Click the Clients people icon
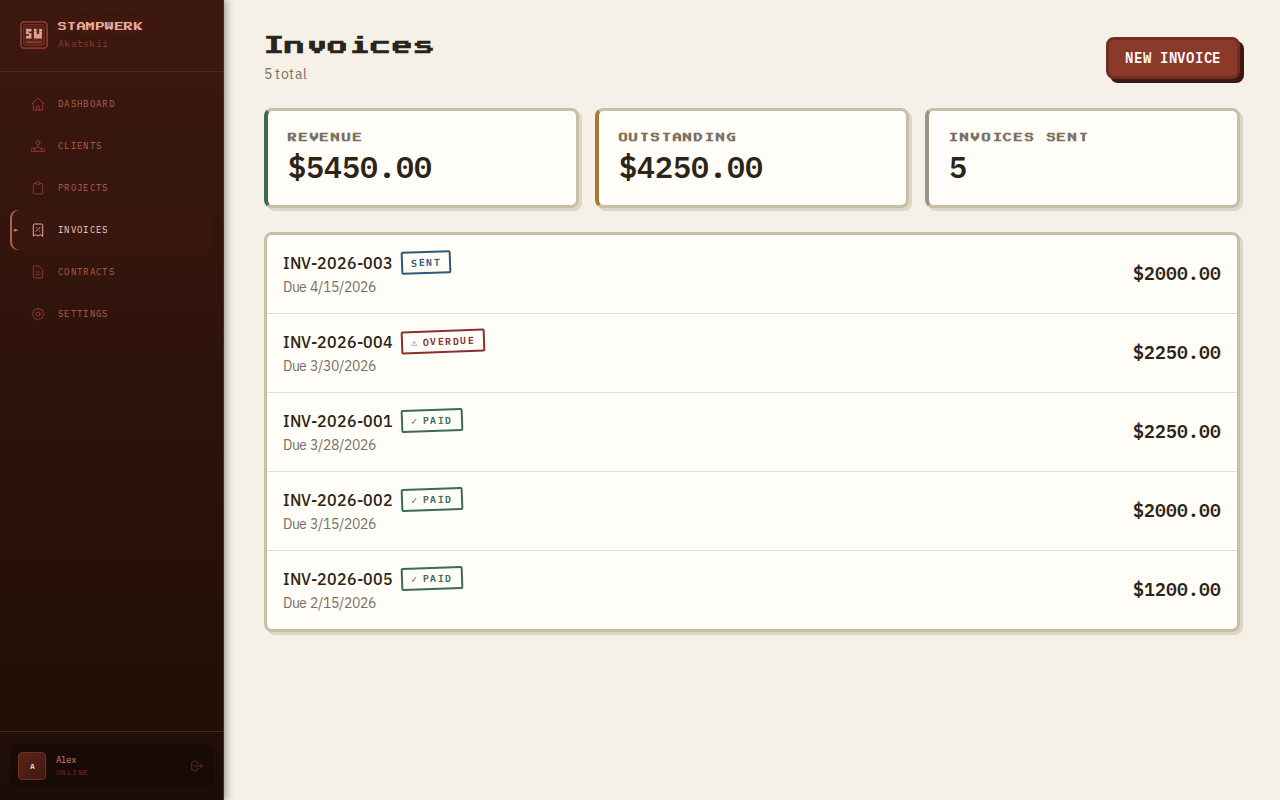Image resolution: width=1280 pixels, height=800 pixels. coord(38,146)
